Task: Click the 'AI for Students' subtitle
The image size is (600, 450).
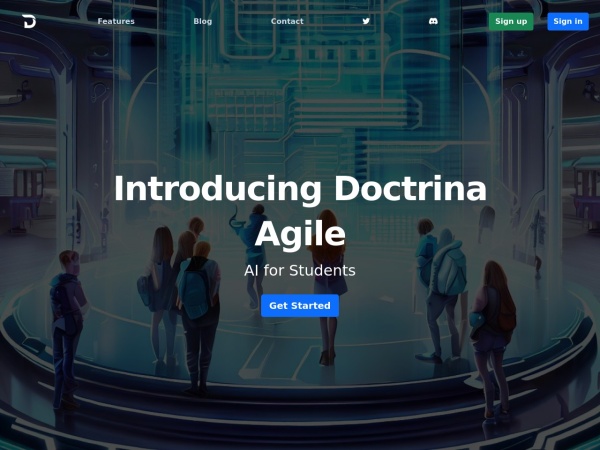Action: (x=300, y=271)
